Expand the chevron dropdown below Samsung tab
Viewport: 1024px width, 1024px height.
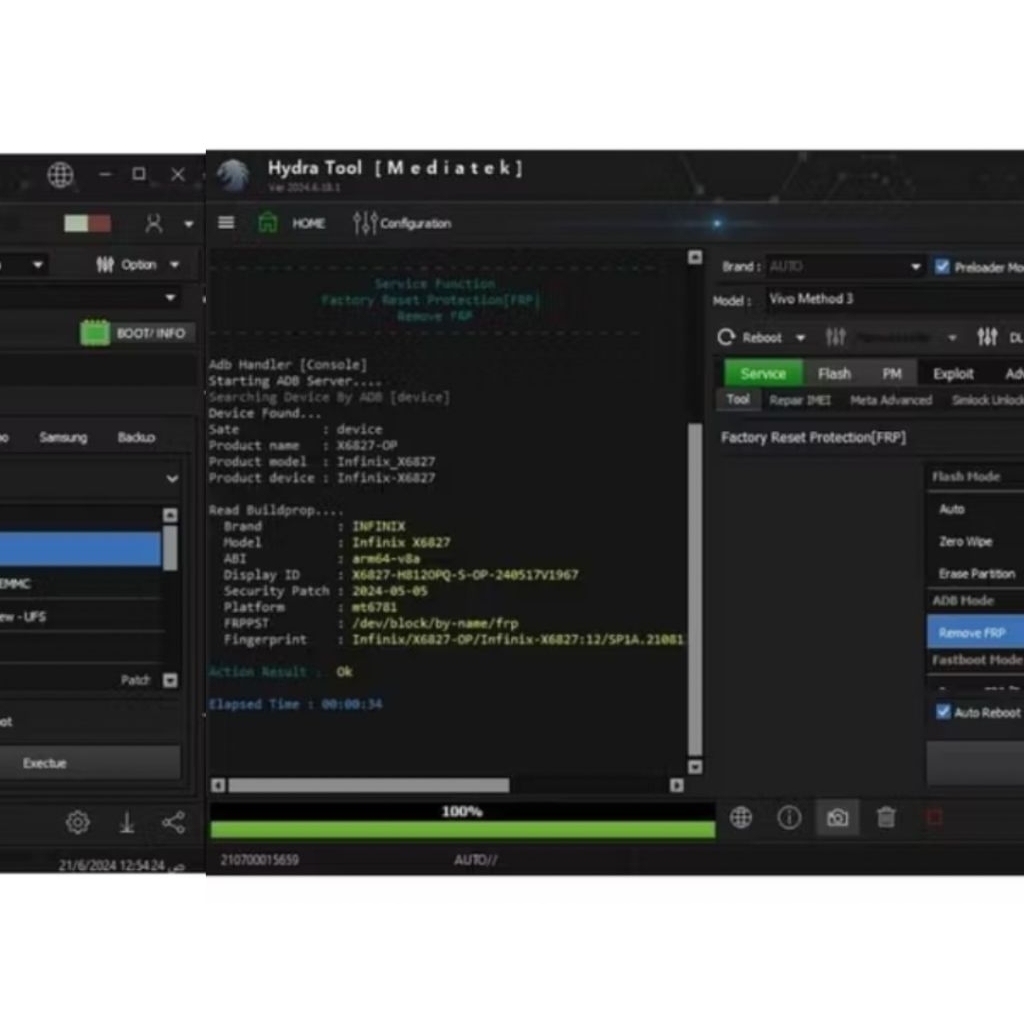tap(172, 479)
